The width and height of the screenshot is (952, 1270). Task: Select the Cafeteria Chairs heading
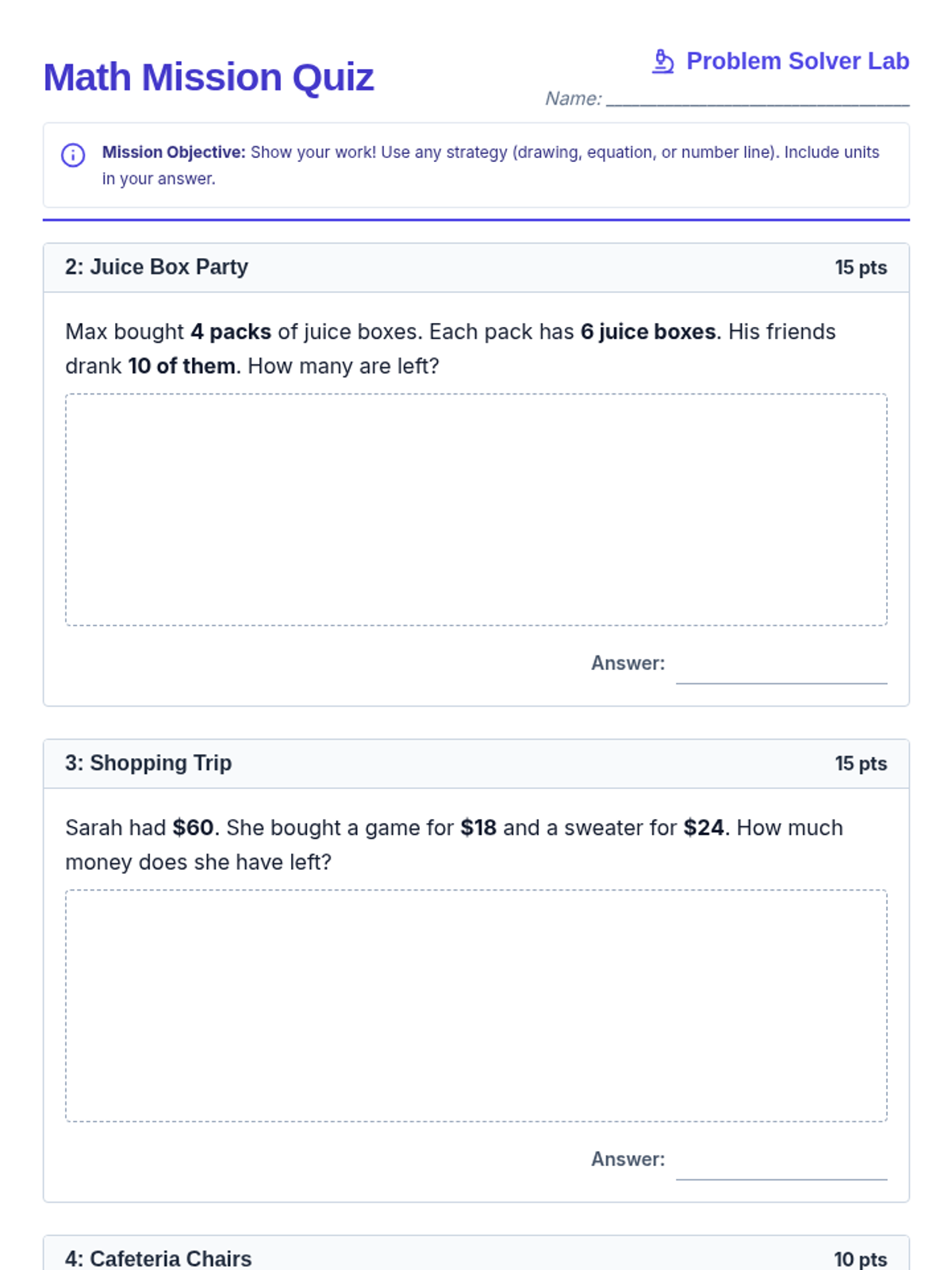click(158, 1259)
